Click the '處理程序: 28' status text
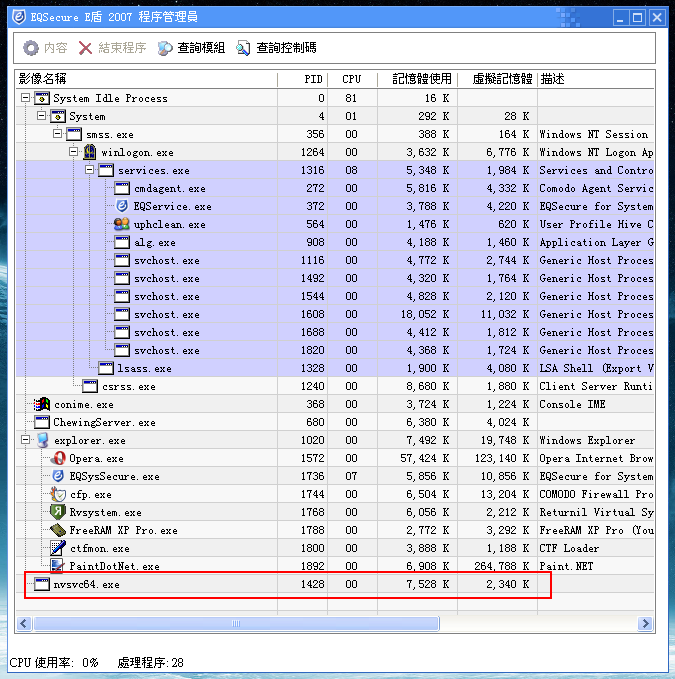 pos(150,663)
